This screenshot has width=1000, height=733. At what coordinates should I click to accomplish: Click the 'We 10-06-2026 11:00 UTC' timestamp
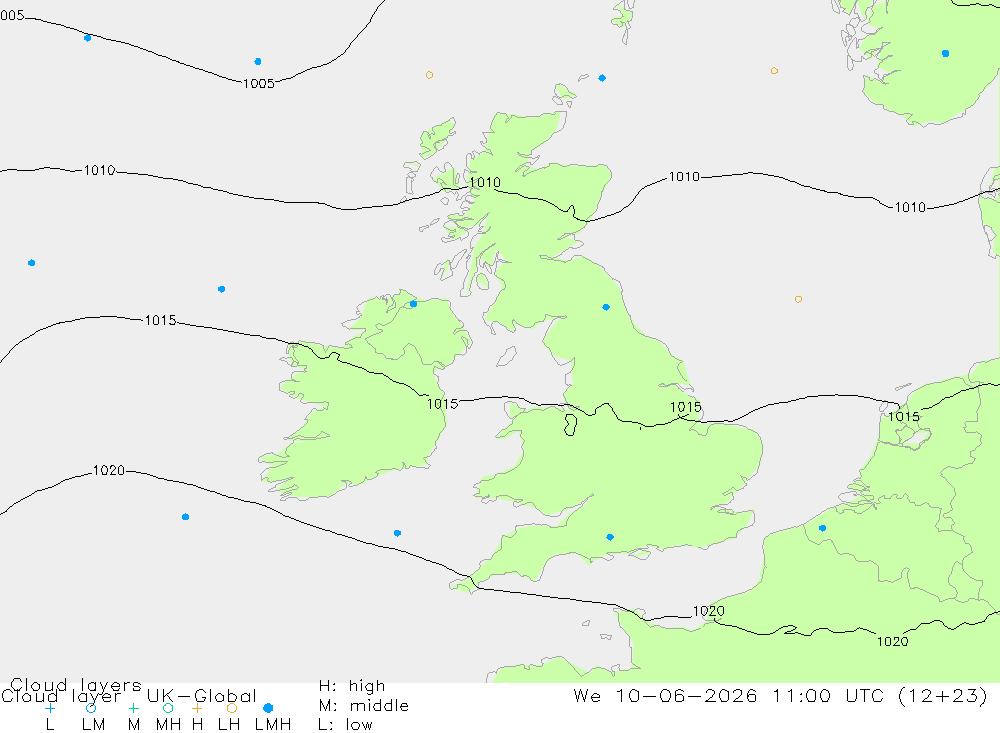click(732, 695)
